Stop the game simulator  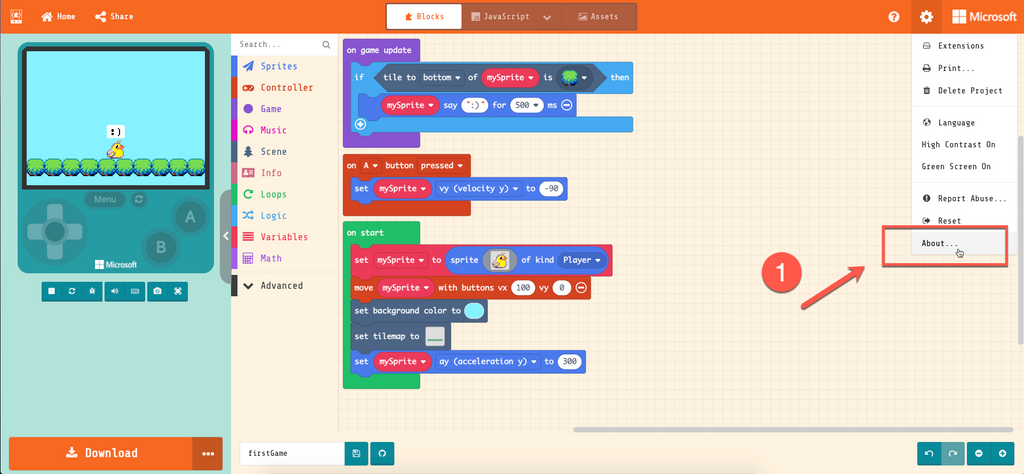pos(50,291)
